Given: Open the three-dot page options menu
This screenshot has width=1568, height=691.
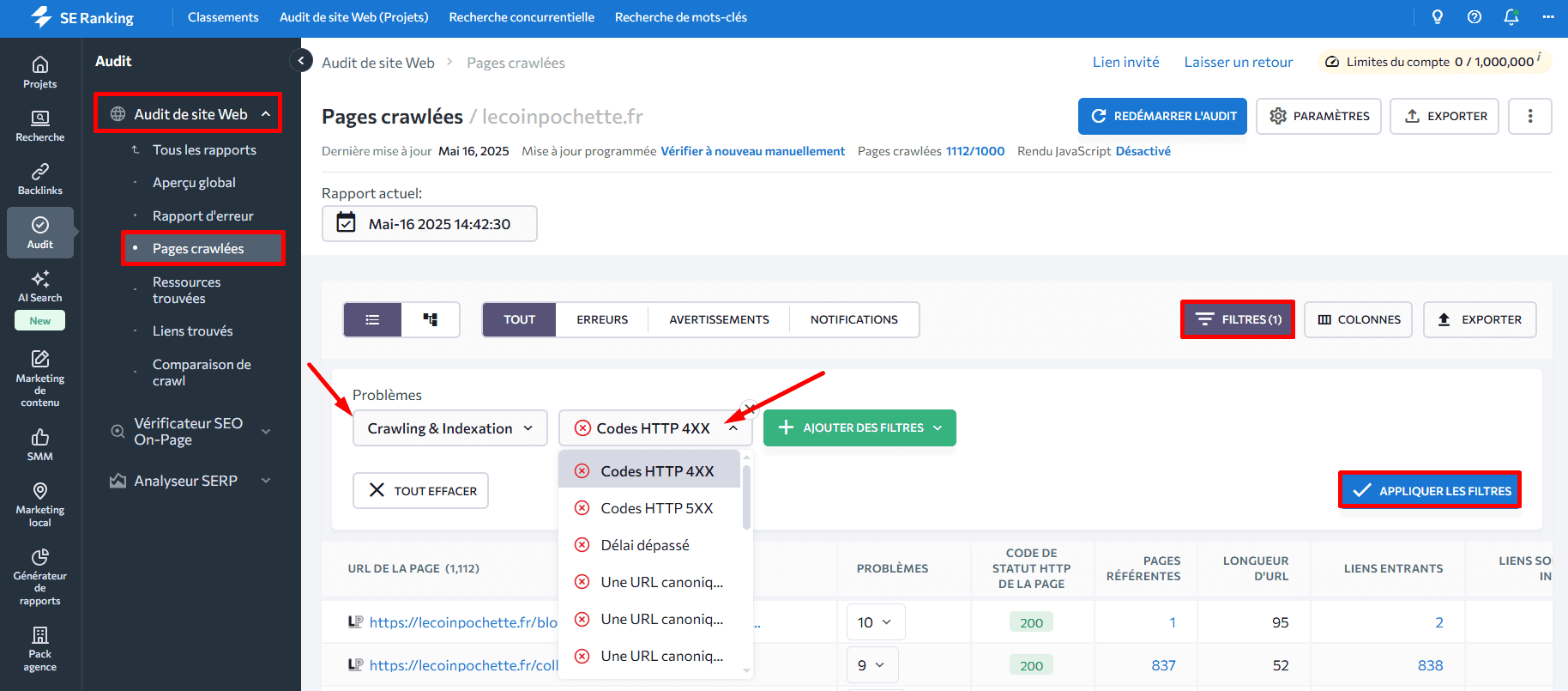Looking at the screenshot, I should click(x=1530, y=116).
